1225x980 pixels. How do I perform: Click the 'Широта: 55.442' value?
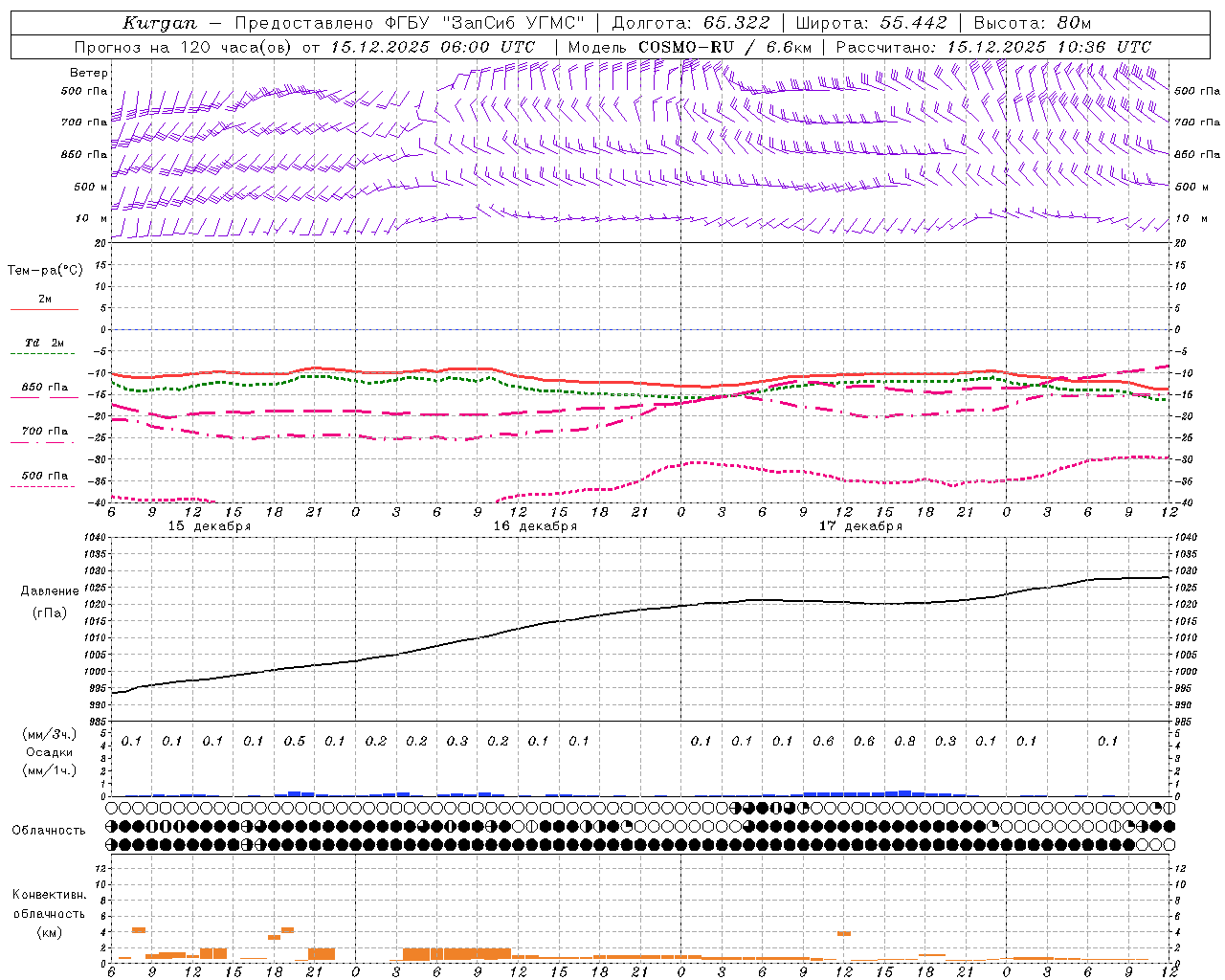[x=872, y=23]
